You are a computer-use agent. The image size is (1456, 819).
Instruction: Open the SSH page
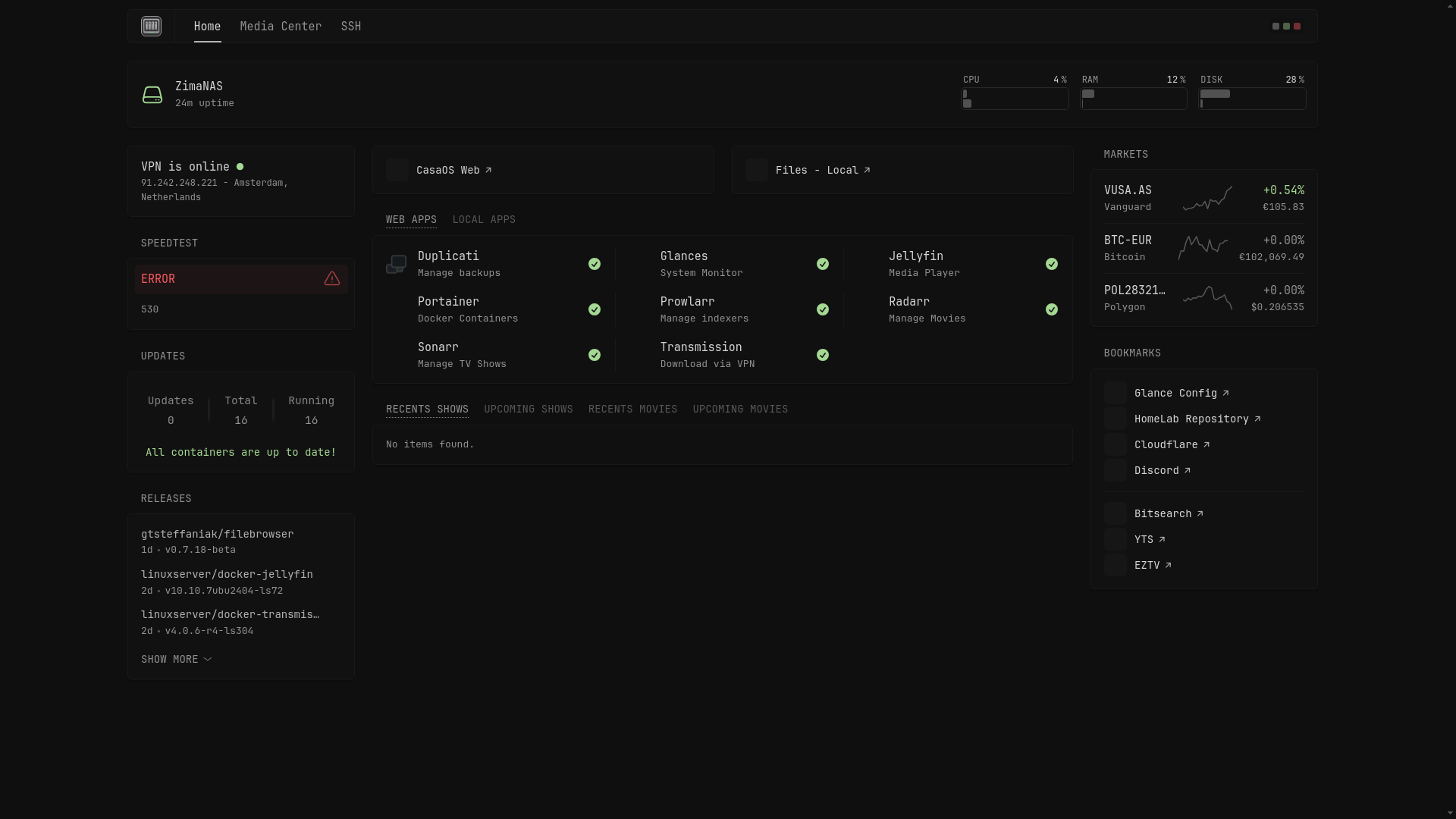point(351,27)
